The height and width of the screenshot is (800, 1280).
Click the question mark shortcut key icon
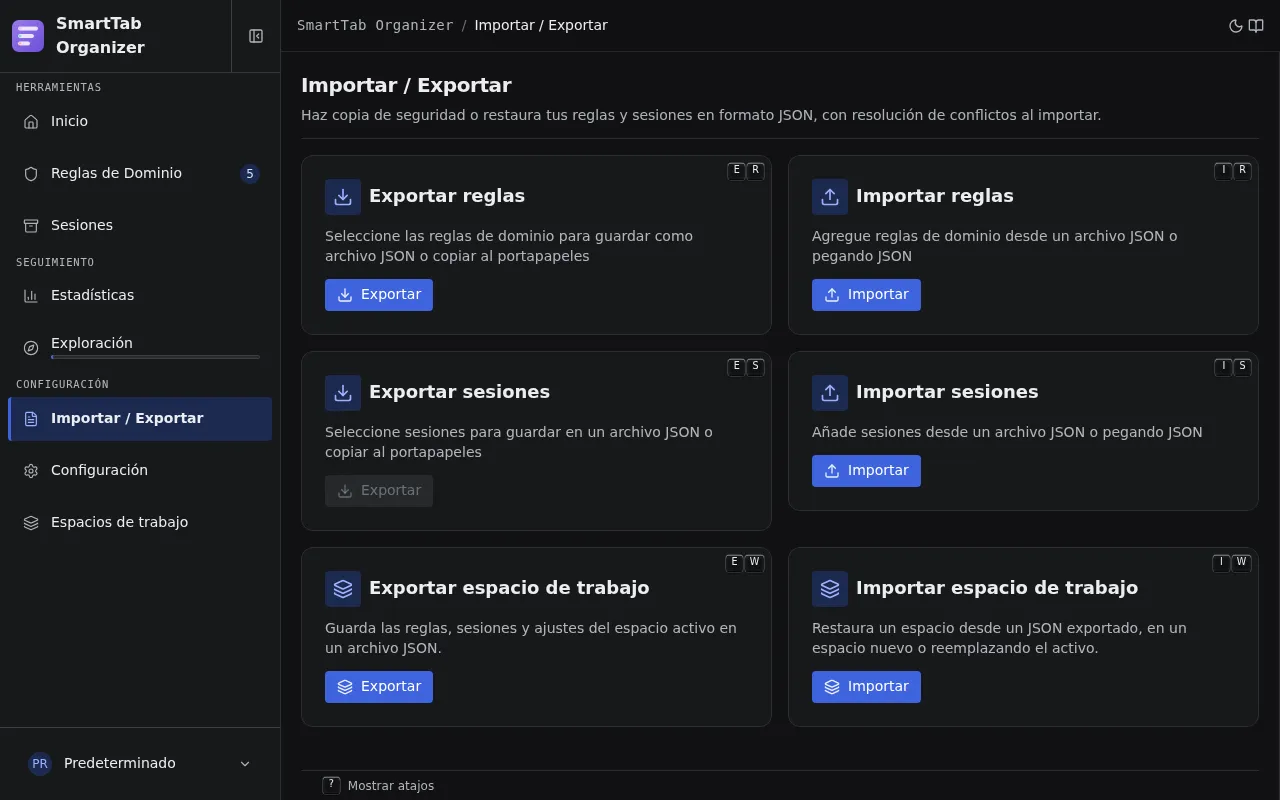(331, 785)
